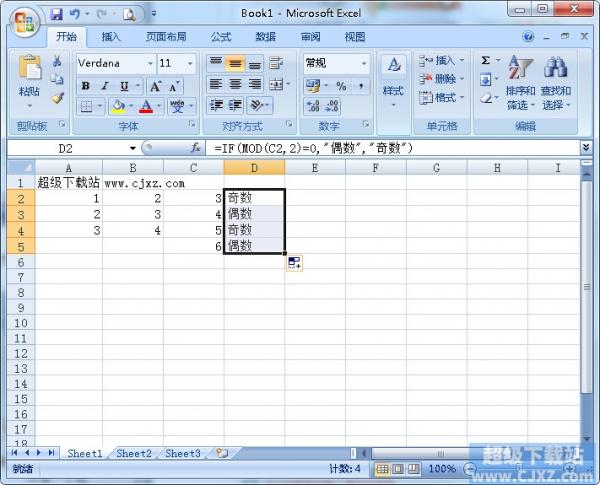600x485 pixels.
Task: Increase indent in cells
Action: [x=235, y=105]
